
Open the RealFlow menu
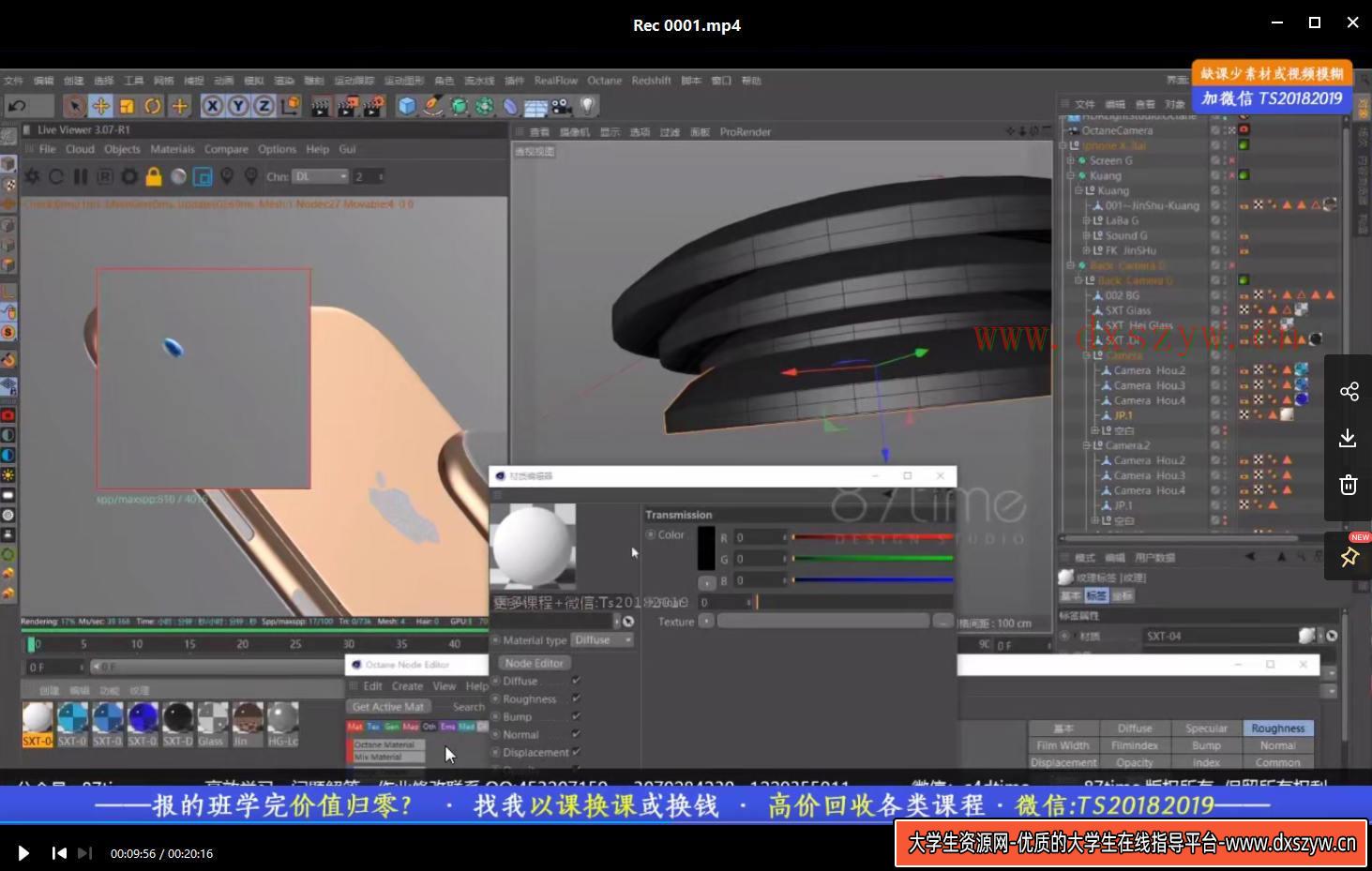coord(556,81)
